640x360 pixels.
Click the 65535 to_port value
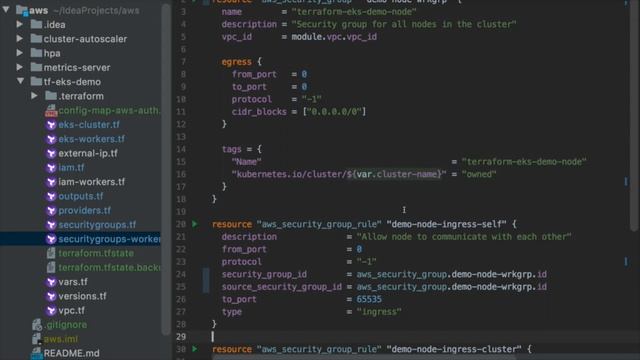tap(369, 299)
